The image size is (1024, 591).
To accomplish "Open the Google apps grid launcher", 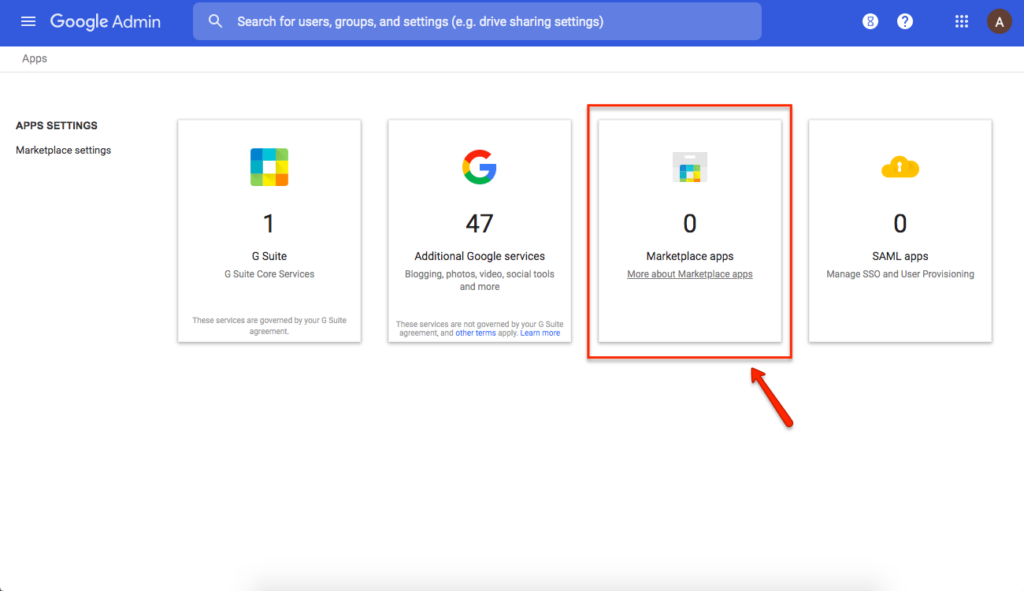I will (961, 22).
